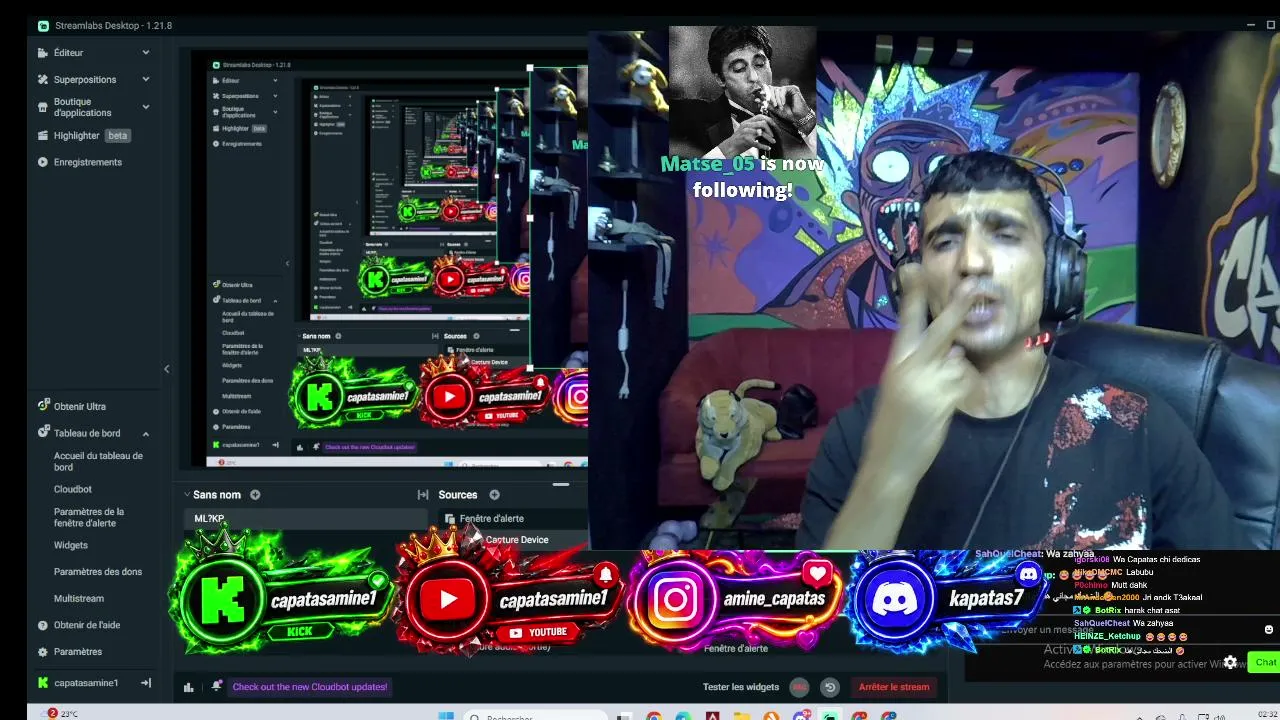Open Chrome from the taskbar

(654, 716)
